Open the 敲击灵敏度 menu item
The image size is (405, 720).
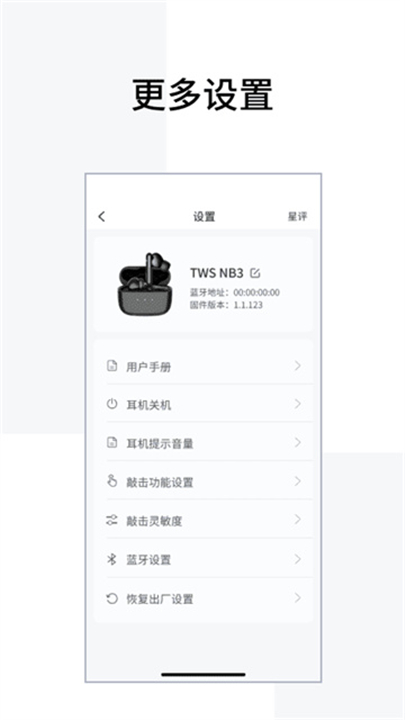coord(203,520)
